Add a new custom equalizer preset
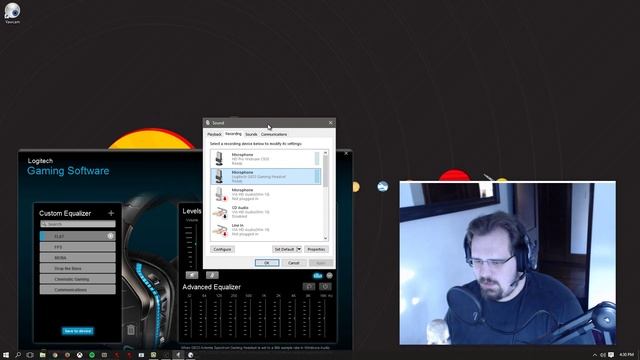Image resolution: width=640 pixels, height=360 pixels. point(111,213)
